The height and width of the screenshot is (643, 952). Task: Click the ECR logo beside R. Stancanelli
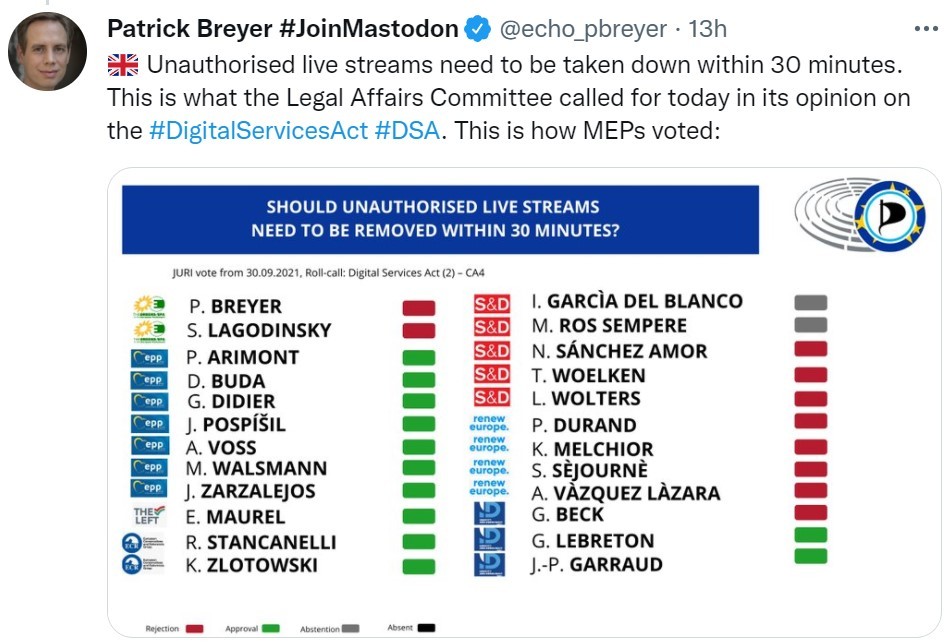click(x=143, y=542)
